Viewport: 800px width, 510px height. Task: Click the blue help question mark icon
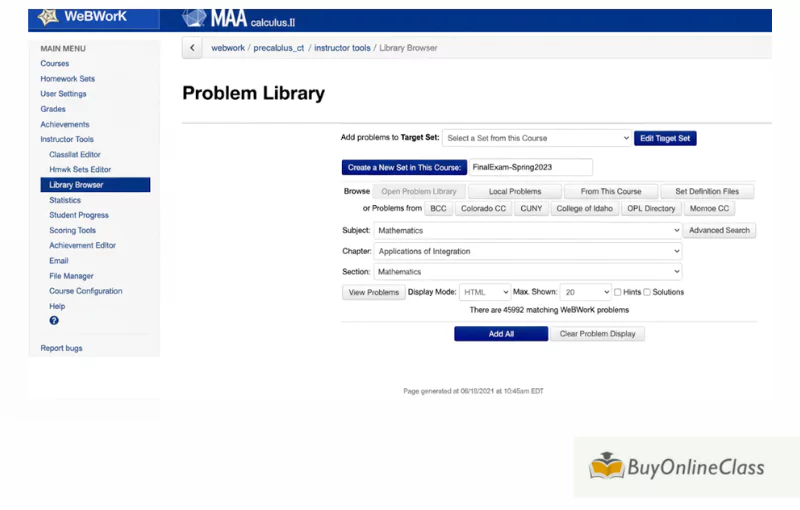[x=54, y=321]
